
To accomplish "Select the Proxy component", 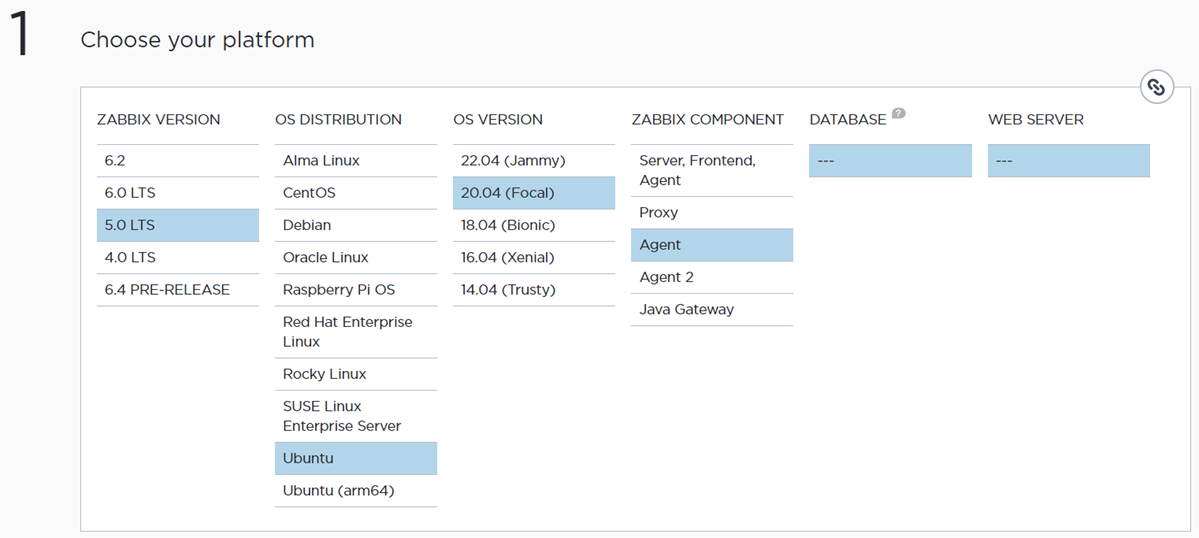I will 712,212.
